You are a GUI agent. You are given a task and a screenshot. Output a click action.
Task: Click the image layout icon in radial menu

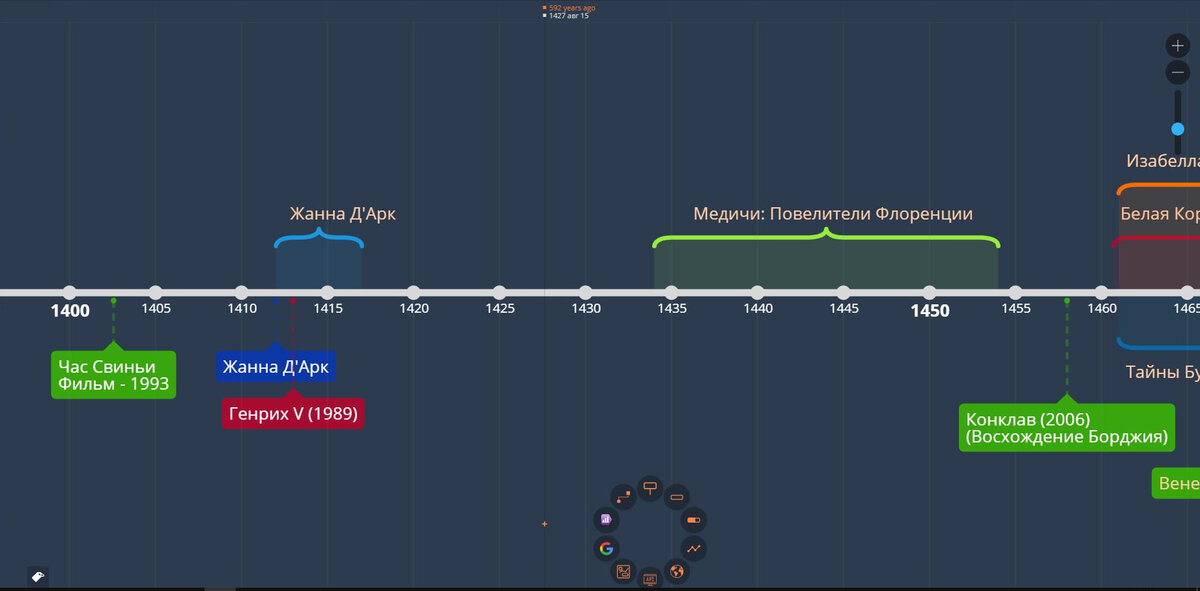click(x=623, y=571)
